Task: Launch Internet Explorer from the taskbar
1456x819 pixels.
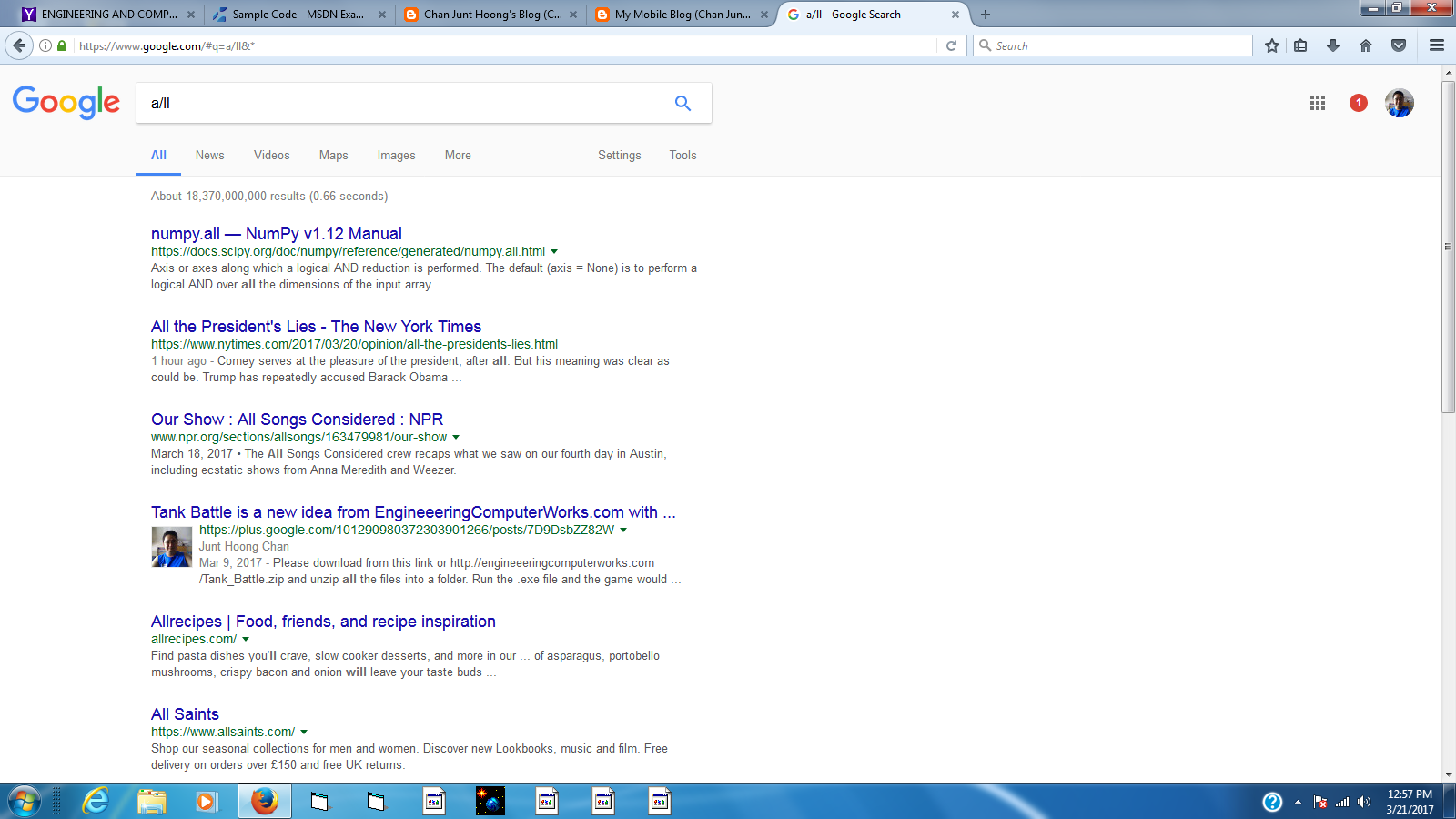Action: [96, 802]
